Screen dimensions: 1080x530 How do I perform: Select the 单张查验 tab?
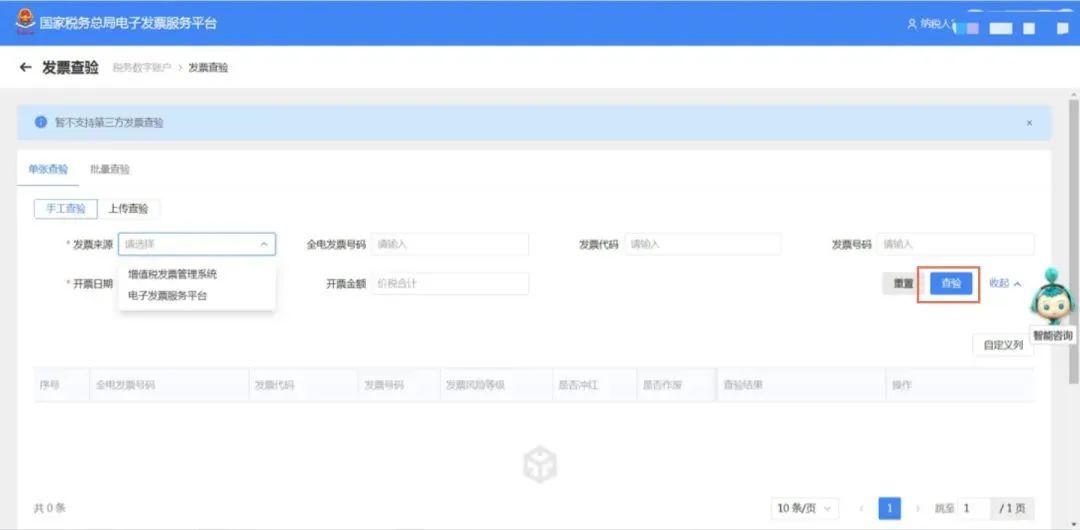48,170
